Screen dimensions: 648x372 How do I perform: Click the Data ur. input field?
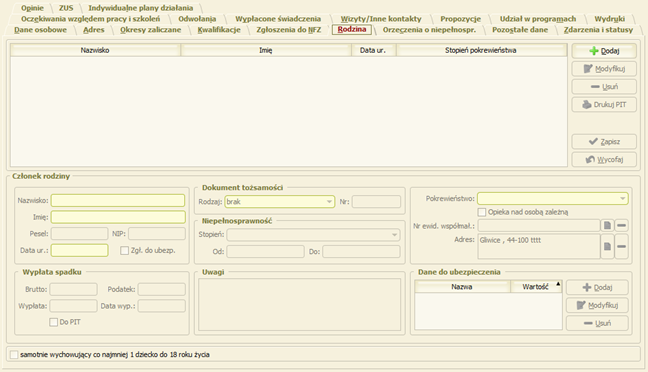pos(79,250)
